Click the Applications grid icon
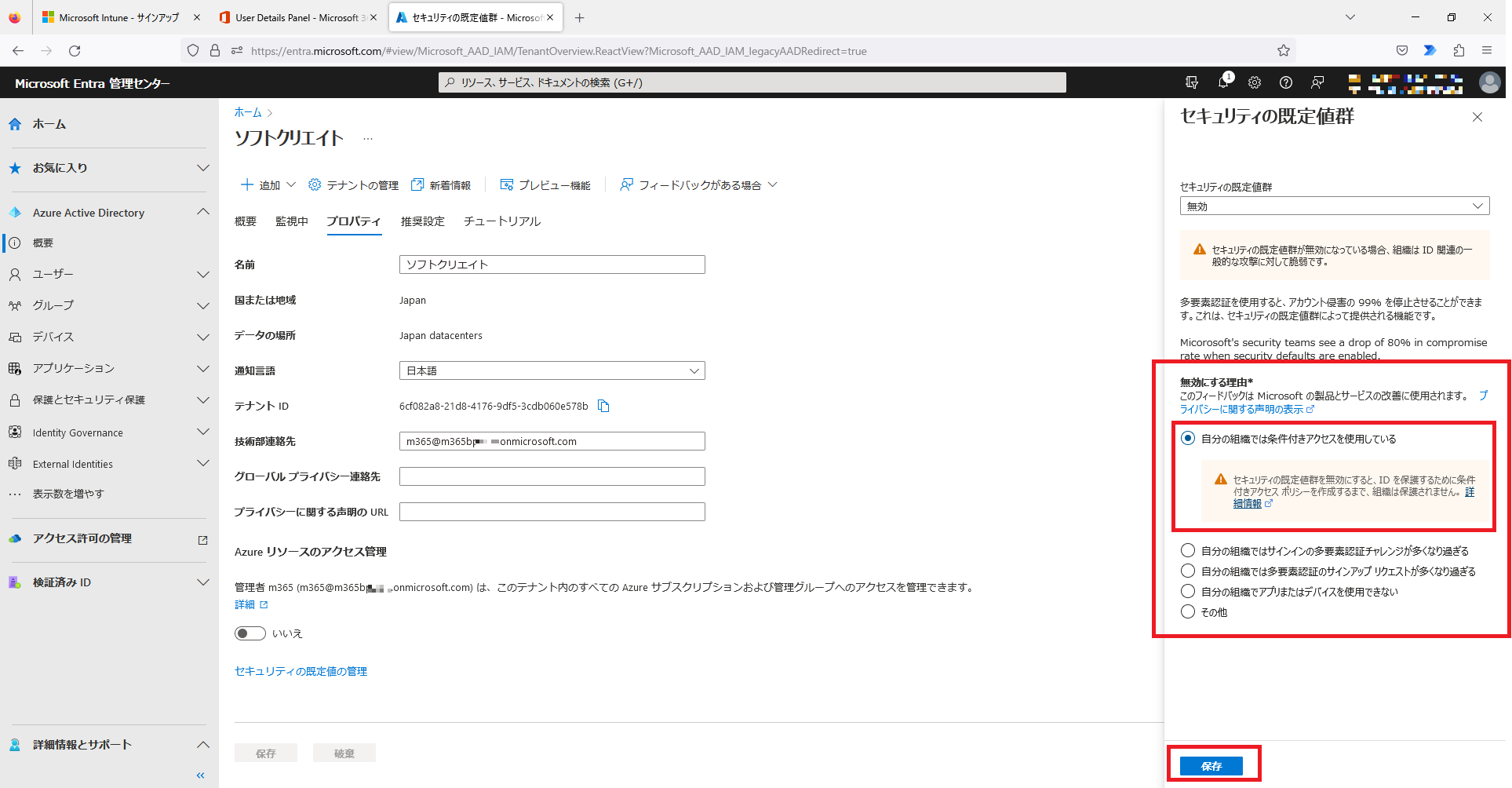This screenshot has height=788, width=1512. 15,368
